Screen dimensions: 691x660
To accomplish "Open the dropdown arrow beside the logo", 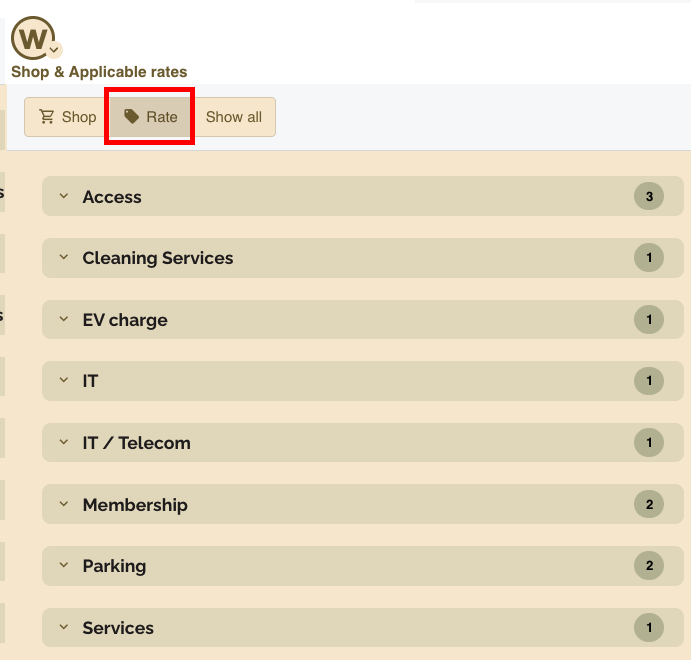I will (54, 49).
